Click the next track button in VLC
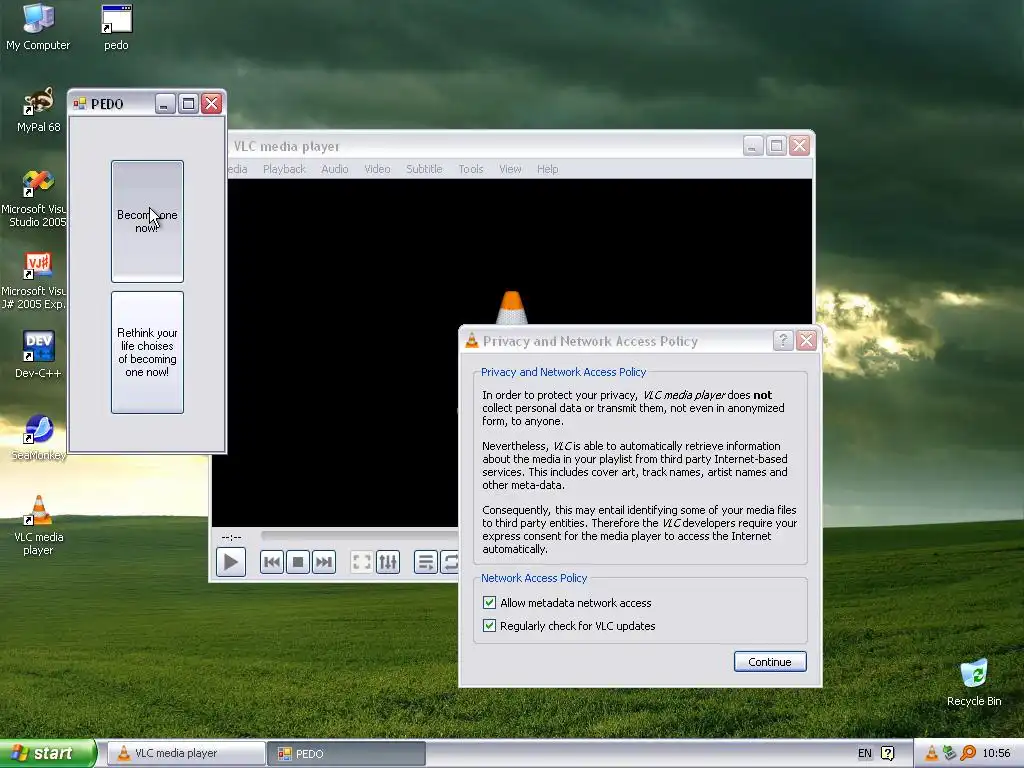 click(324, 562)
